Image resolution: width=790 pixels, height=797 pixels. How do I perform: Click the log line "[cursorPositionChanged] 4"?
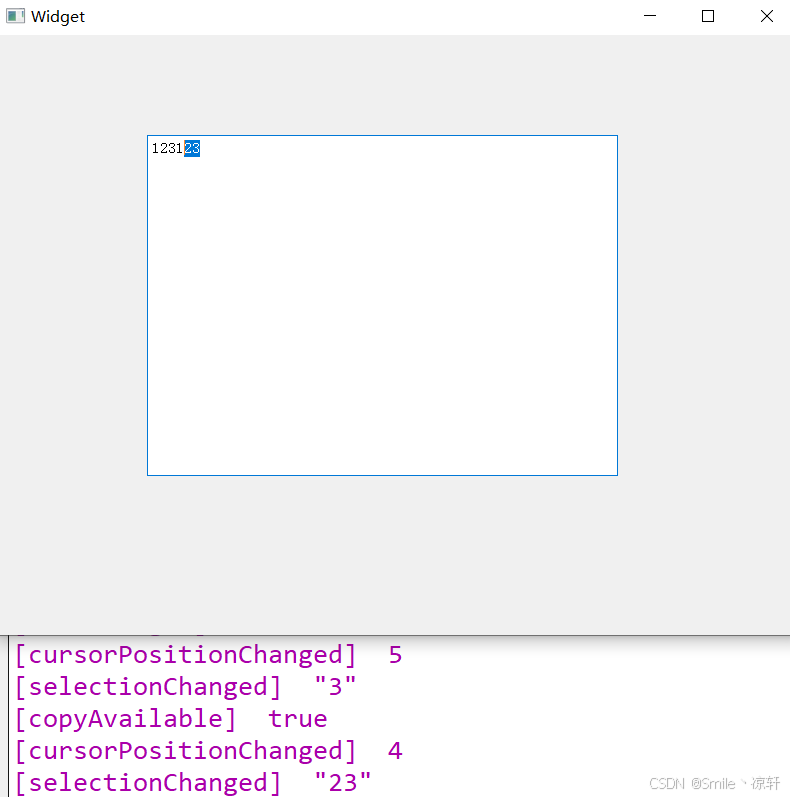click(x=208, y=751)
